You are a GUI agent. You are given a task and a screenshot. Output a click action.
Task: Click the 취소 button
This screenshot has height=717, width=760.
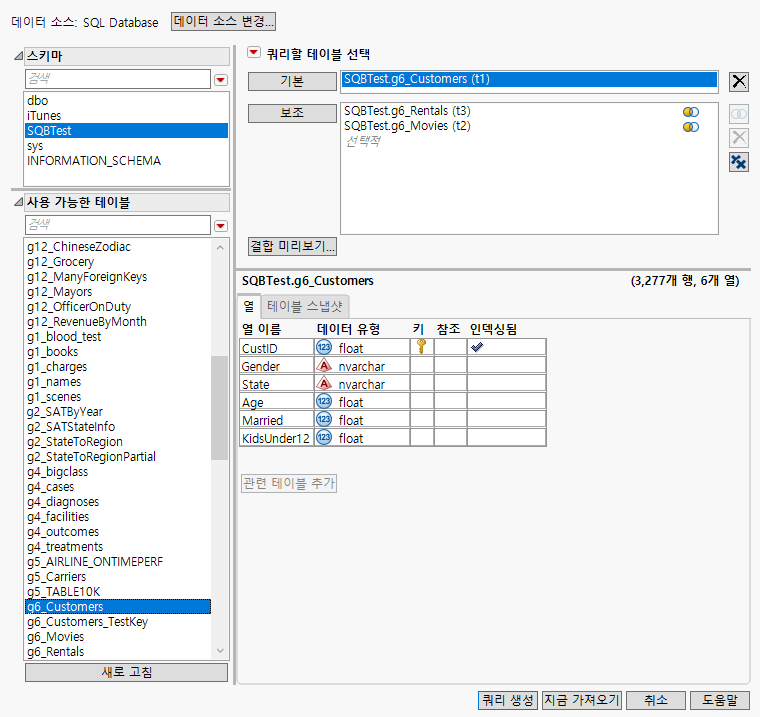tap(656, 700)
